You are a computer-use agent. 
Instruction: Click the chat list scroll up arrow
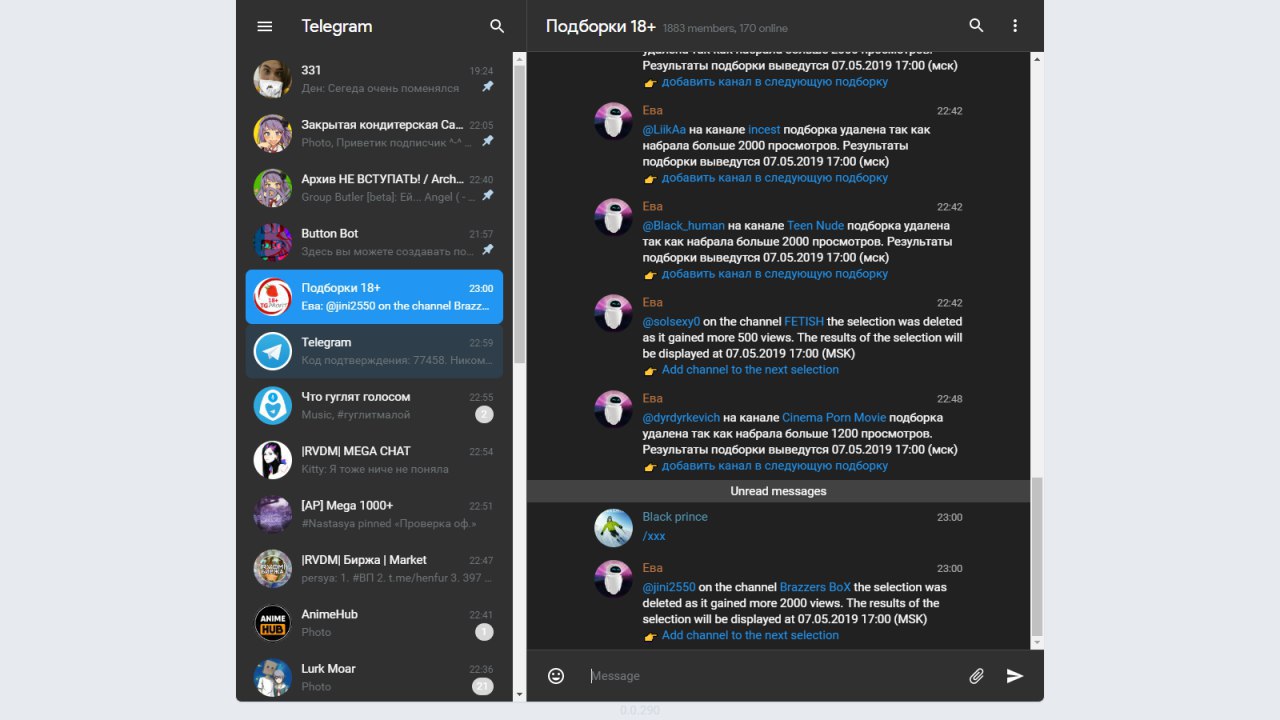coord(519,59)
